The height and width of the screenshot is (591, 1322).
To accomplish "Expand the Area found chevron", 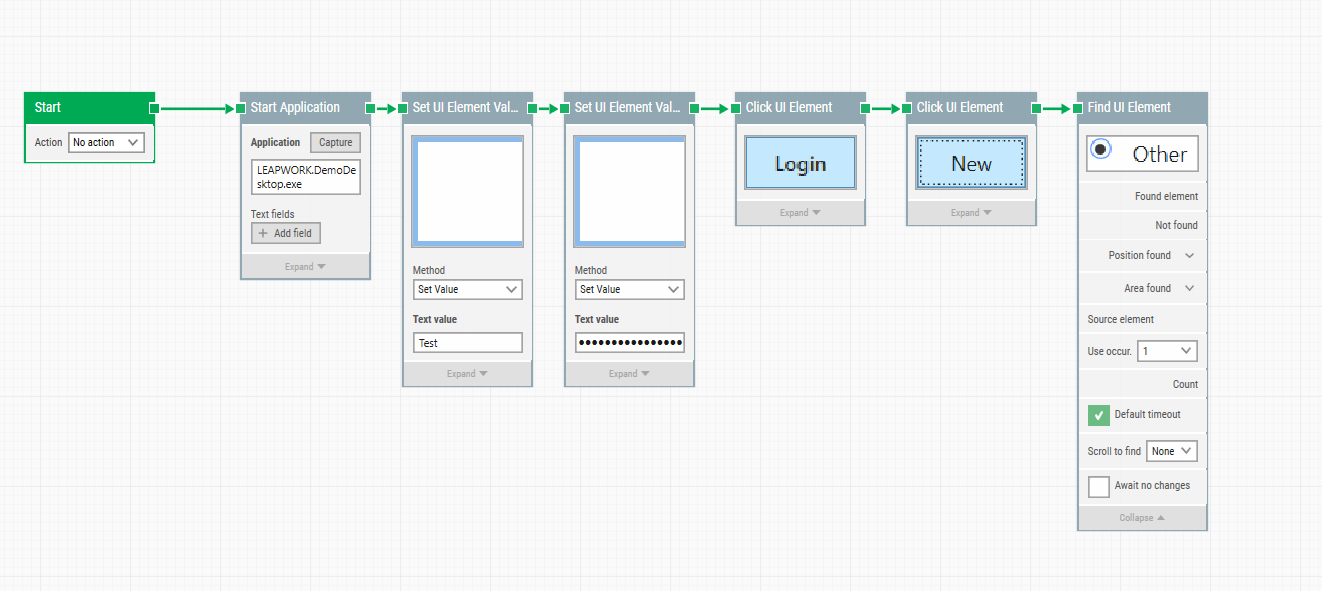I will pyautogui.click(x=1189, y=288).
